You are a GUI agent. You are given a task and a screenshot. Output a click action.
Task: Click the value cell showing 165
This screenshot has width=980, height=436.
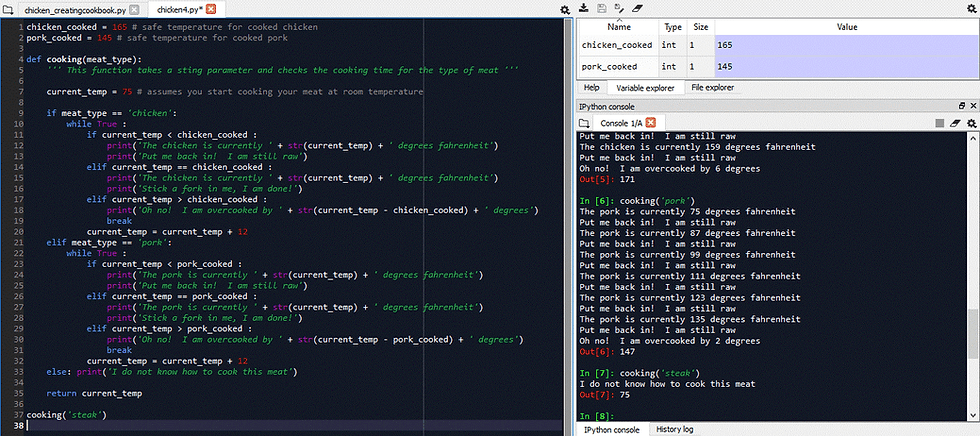pos(847,45)
